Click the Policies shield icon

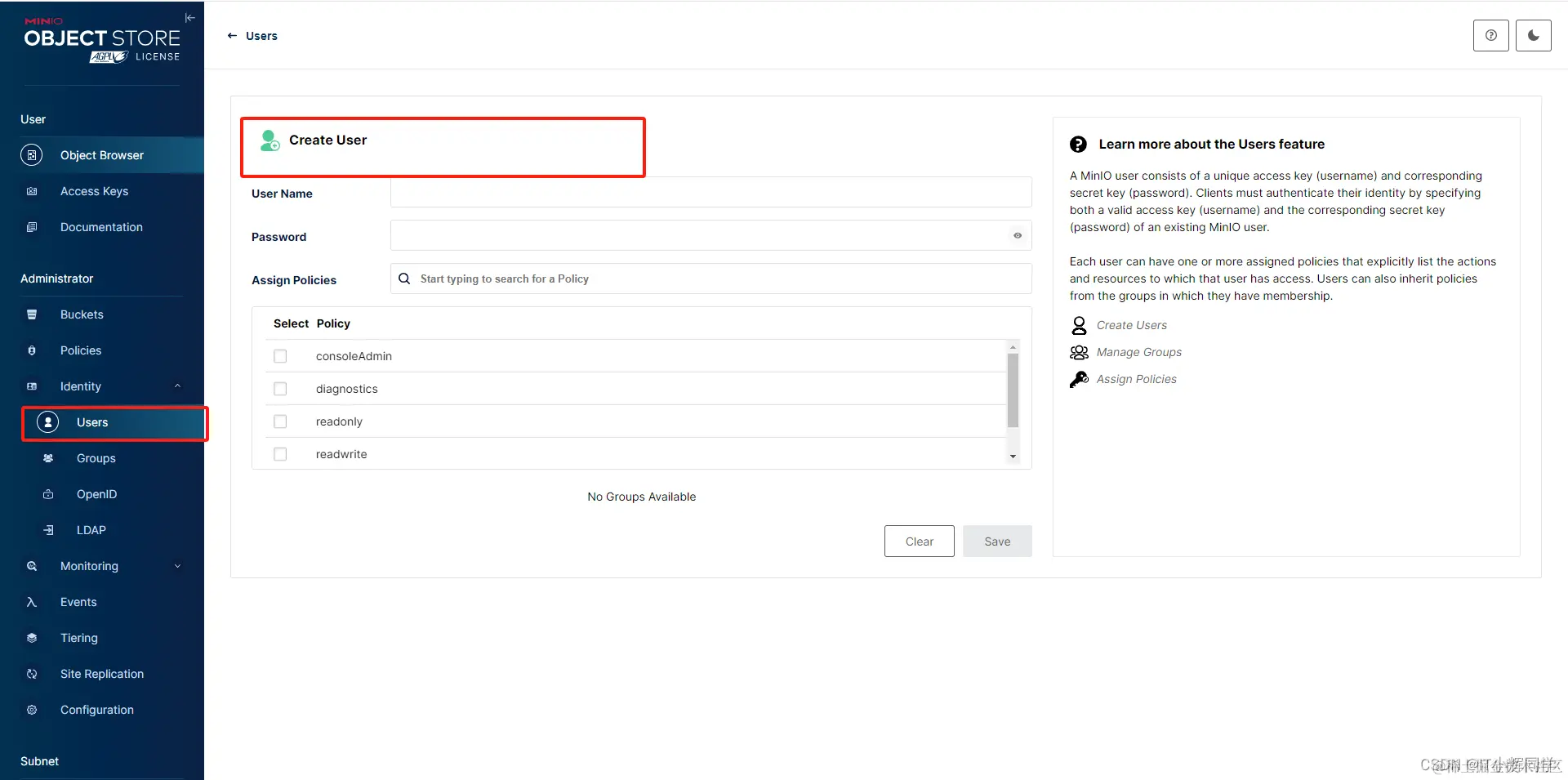click(32, 350)
